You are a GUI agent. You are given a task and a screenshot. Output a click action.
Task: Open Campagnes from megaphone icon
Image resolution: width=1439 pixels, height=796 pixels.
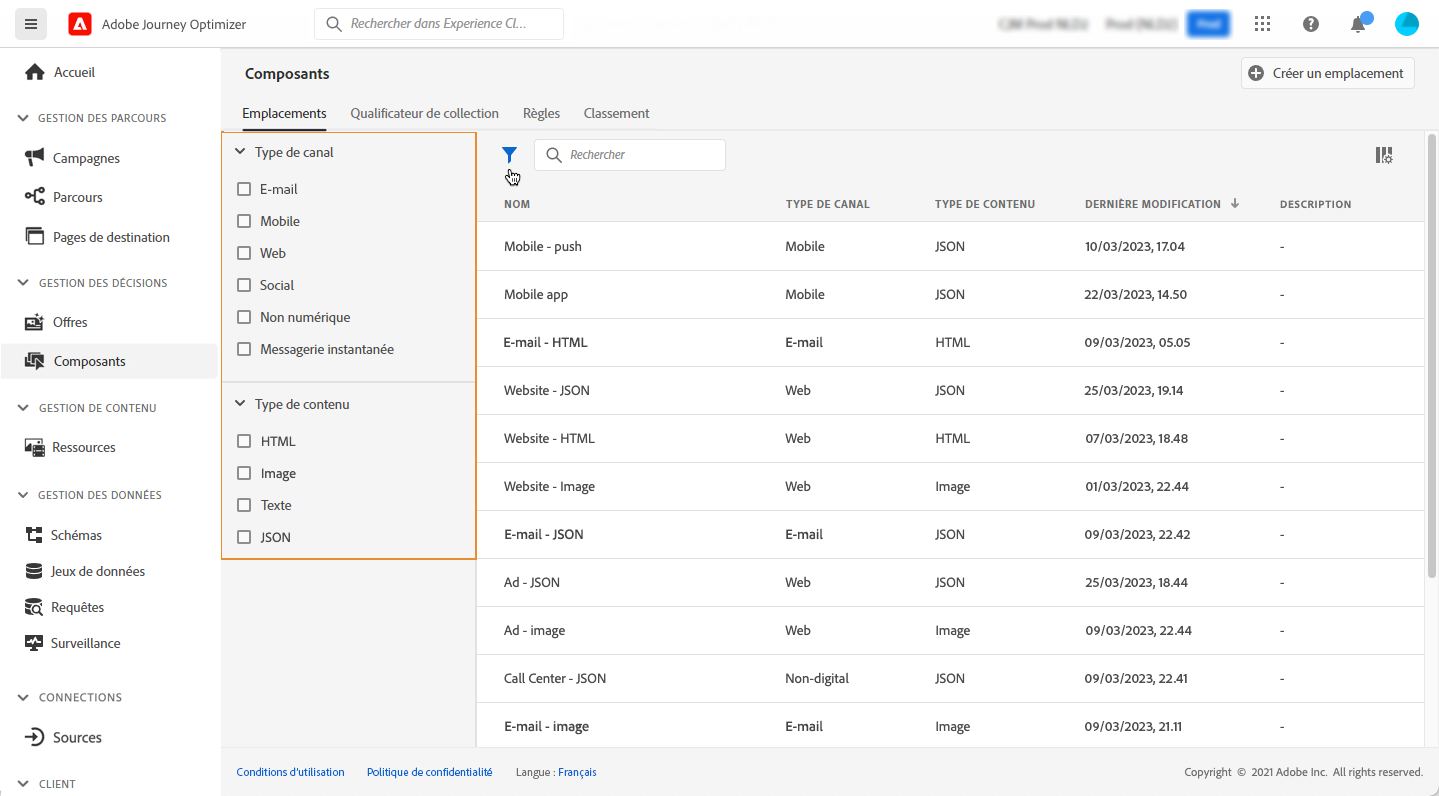[x=35, y=158]
